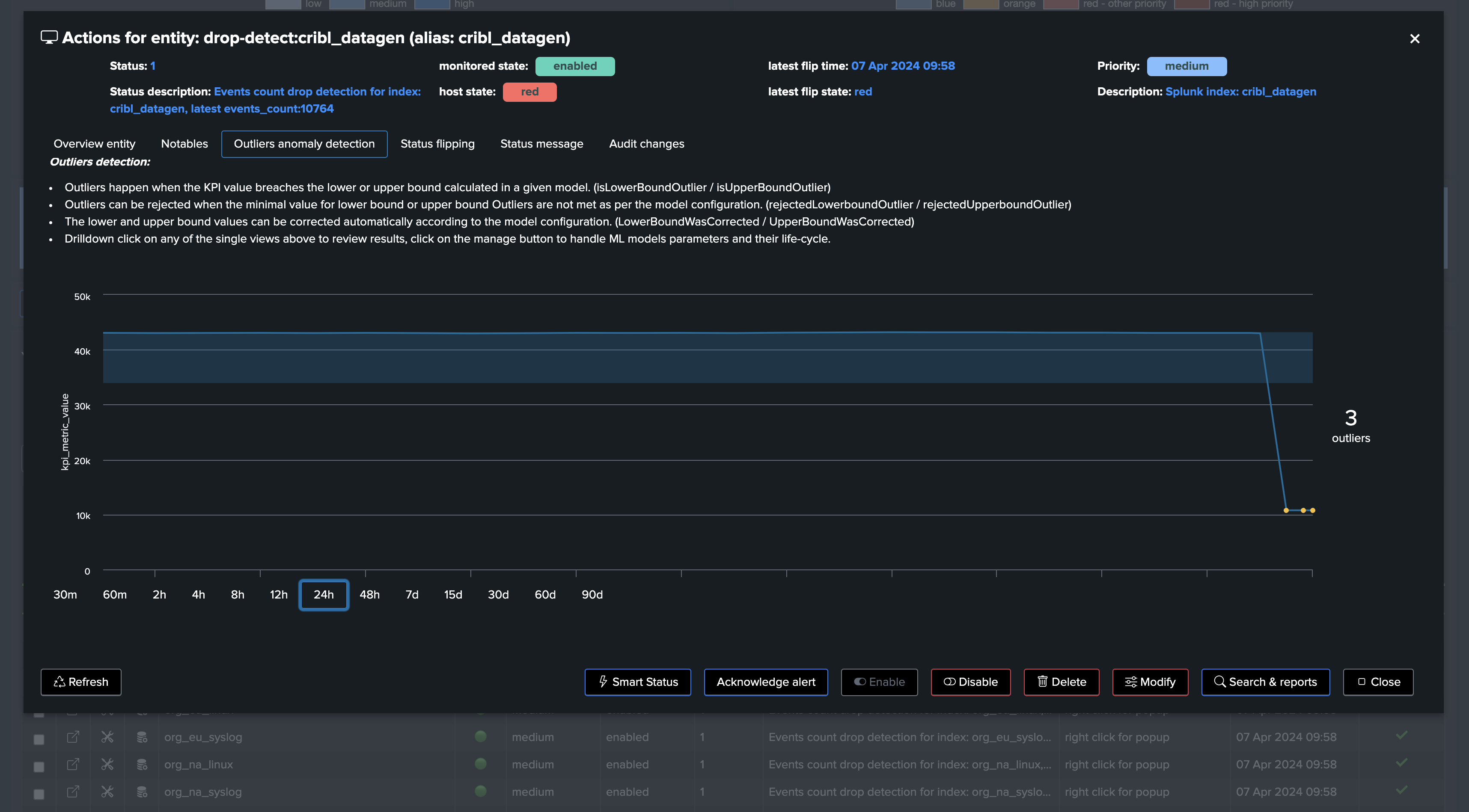
Task: Click database icon in org_na_syslog row
Action: click(142, 791)
